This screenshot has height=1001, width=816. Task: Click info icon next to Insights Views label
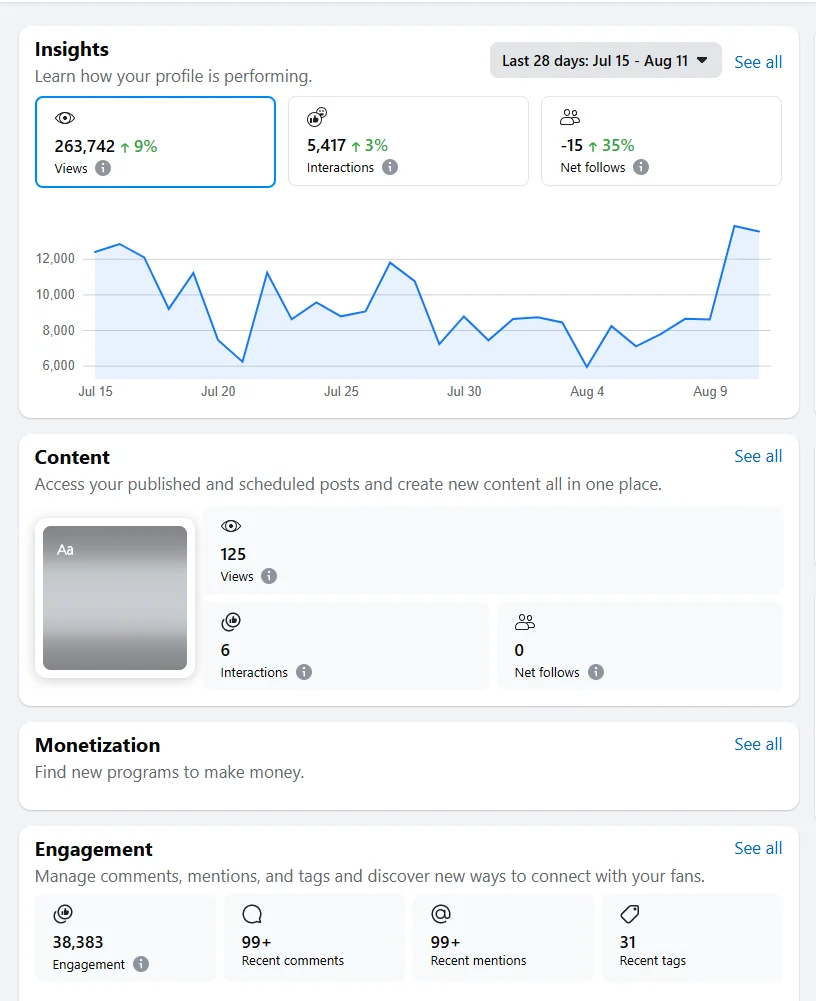[103, 168]
